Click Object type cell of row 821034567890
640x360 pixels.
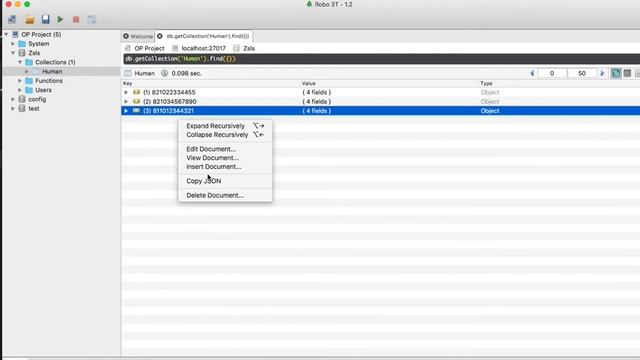490,102
